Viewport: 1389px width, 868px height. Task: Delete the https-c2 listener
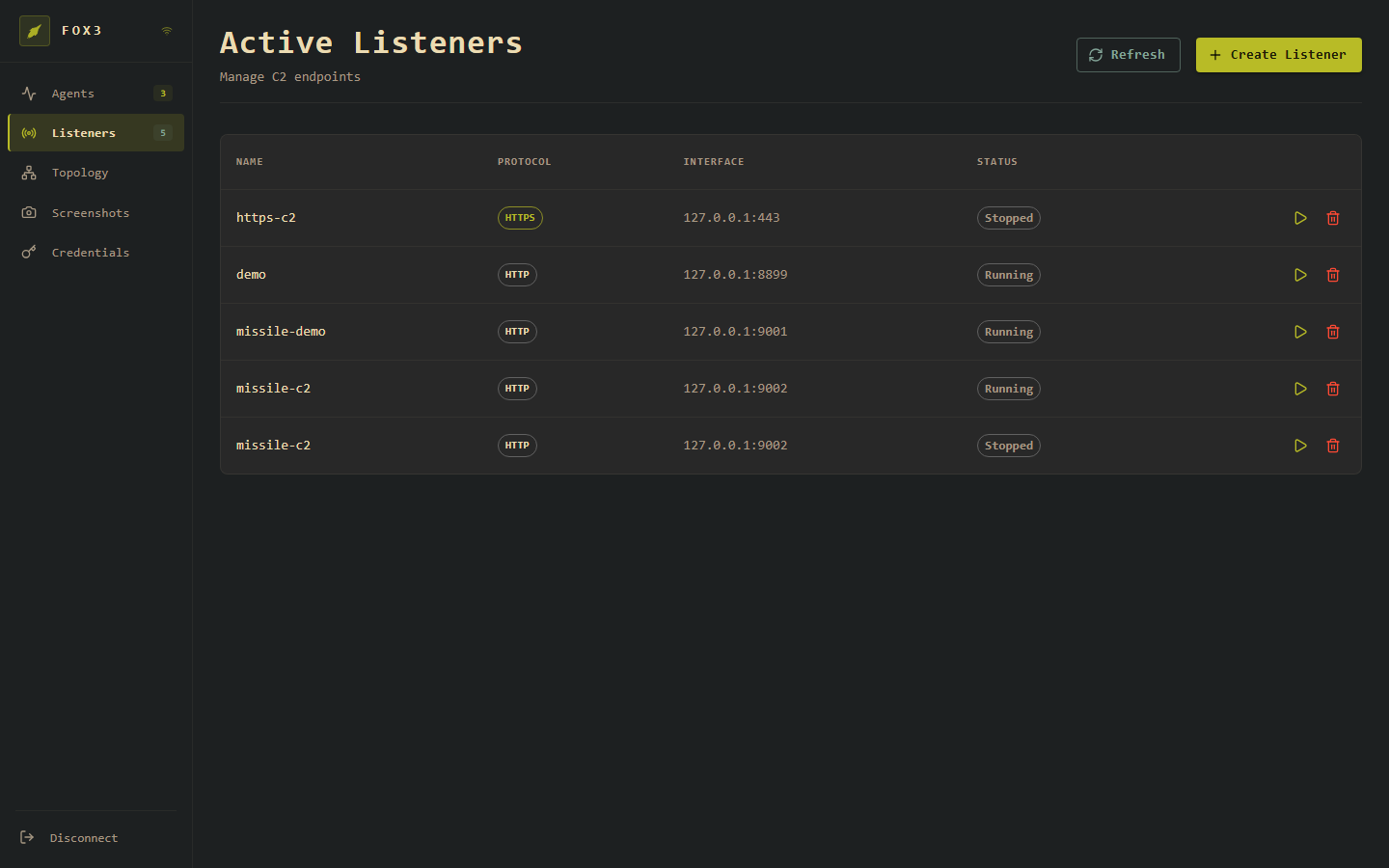point(1333,218)
